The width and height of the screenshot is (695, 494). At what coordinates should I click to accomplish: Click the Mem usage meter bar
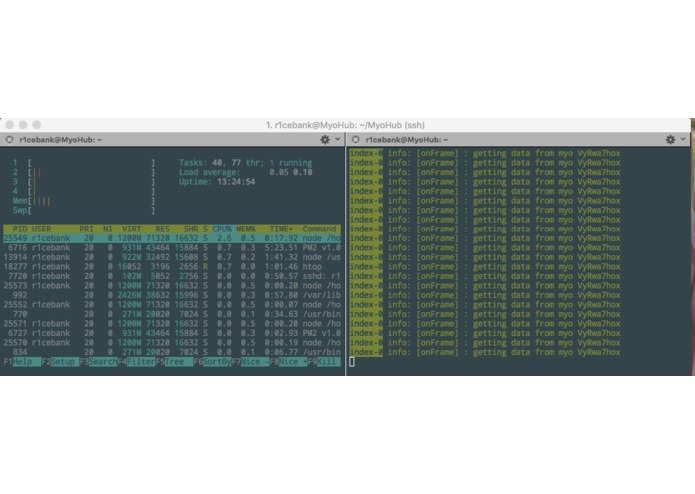[84, 201]
